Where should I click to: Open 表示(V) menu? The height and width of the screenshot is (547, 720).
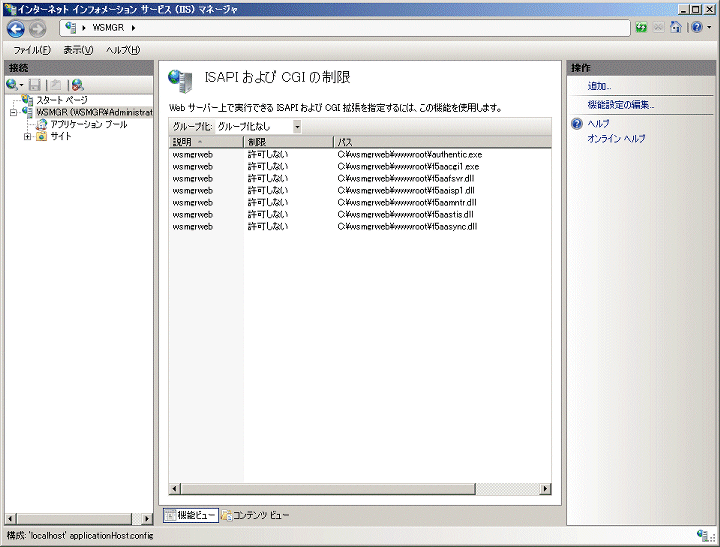point(78,50)
